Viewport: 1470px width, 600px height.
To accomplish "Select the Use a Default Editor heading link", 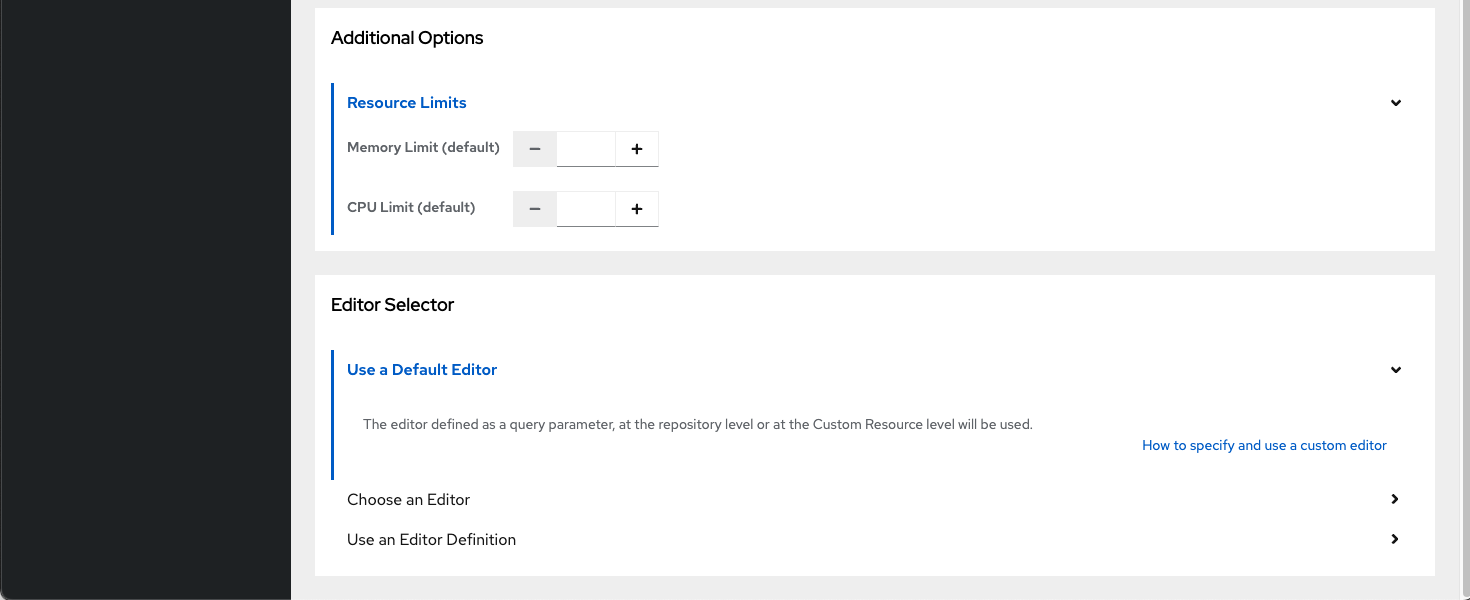I will click(421, 369).
